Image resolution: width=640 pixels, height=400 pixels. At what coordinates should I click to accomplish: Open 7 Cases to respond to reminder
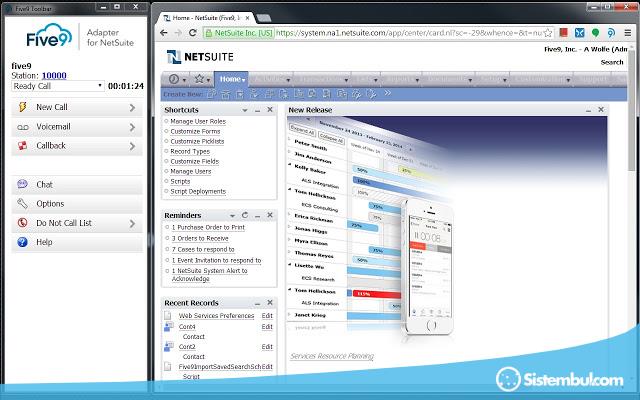[203, 249]
